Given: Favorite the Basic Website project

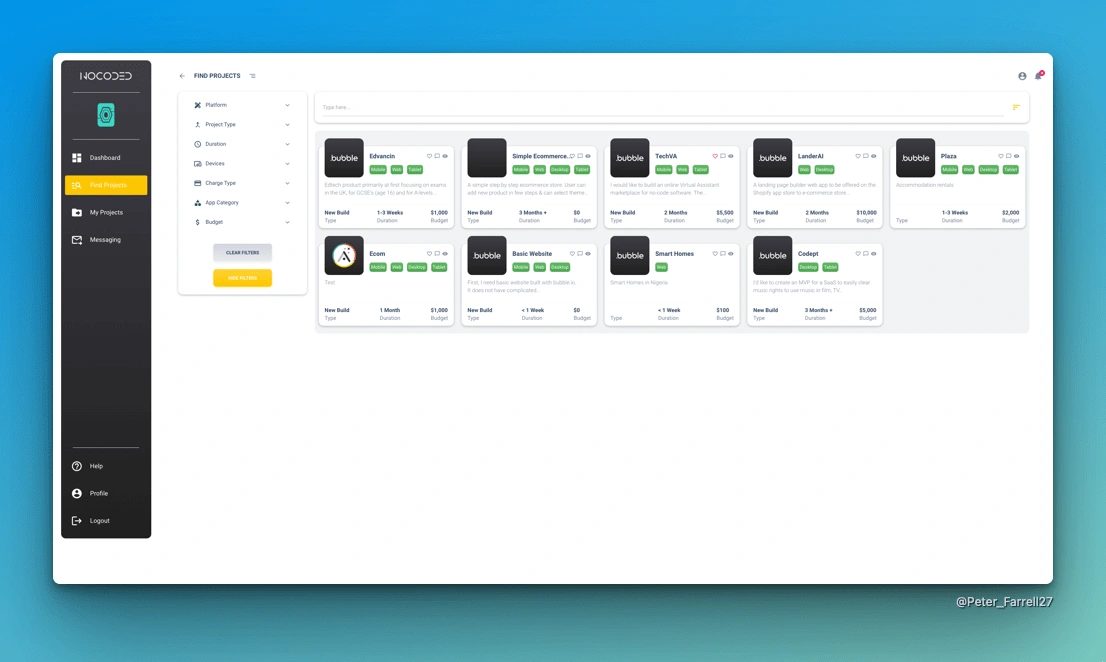Looking at the screenshot, I should point(572,254).
